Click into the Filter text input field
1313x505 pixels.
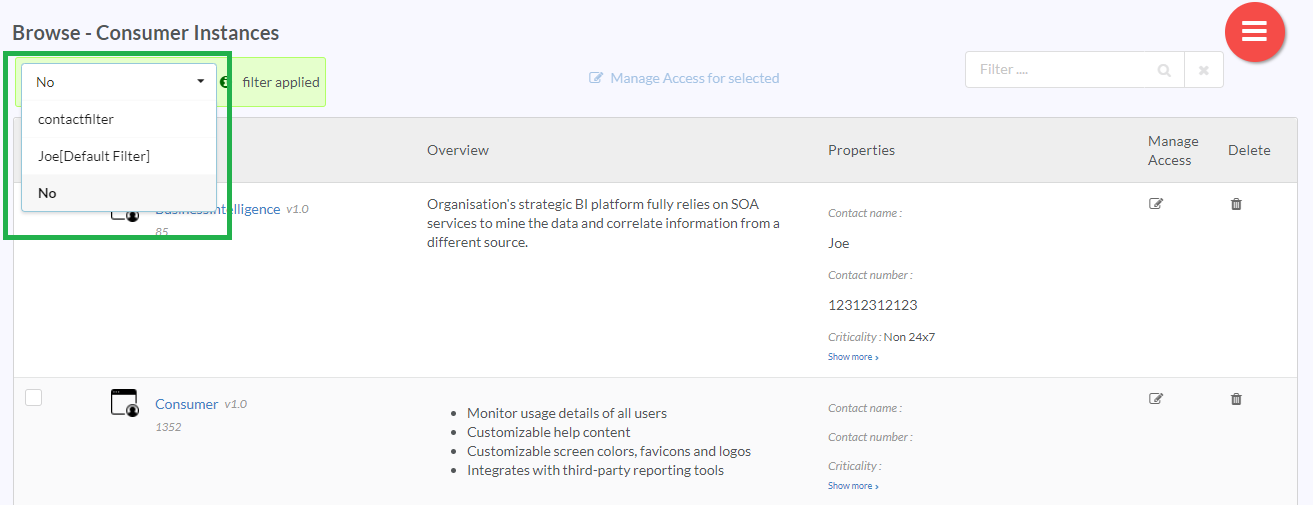pyautogui.click(x=1060, y=70)
